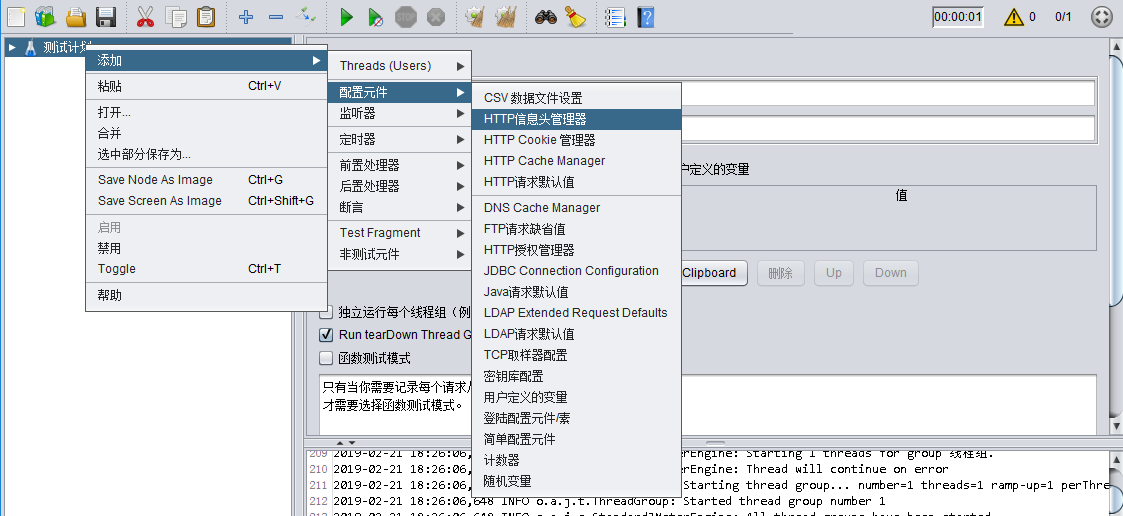Choose CSV 数据文件设置 menu item
The height and width of the screenshot is (516, 1123).
pos(576,98)
